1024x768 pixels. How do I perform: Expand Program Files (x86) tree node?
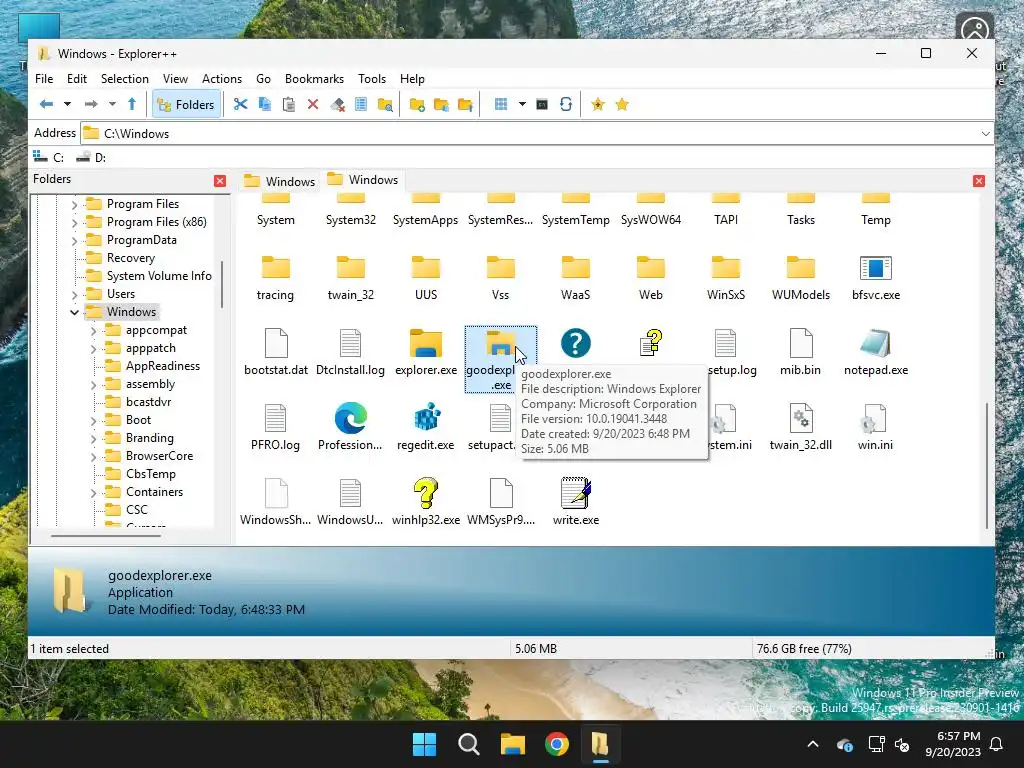(x=74, y=223)
